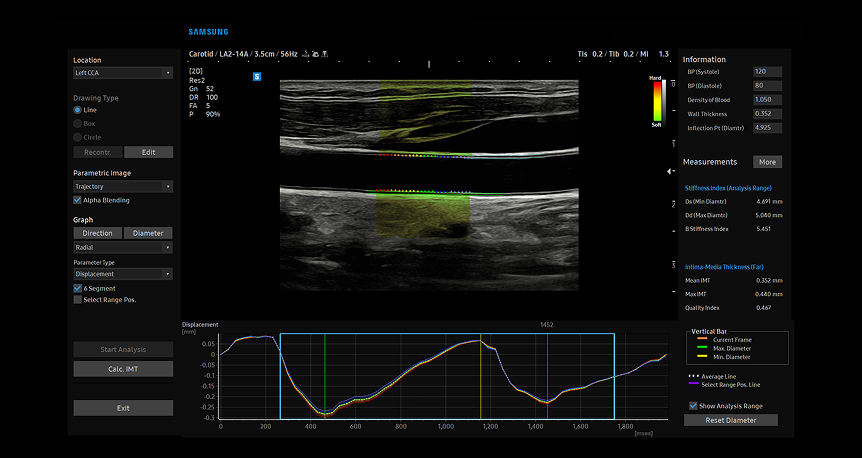Click the More button beside Measurements

pos(767,162)
